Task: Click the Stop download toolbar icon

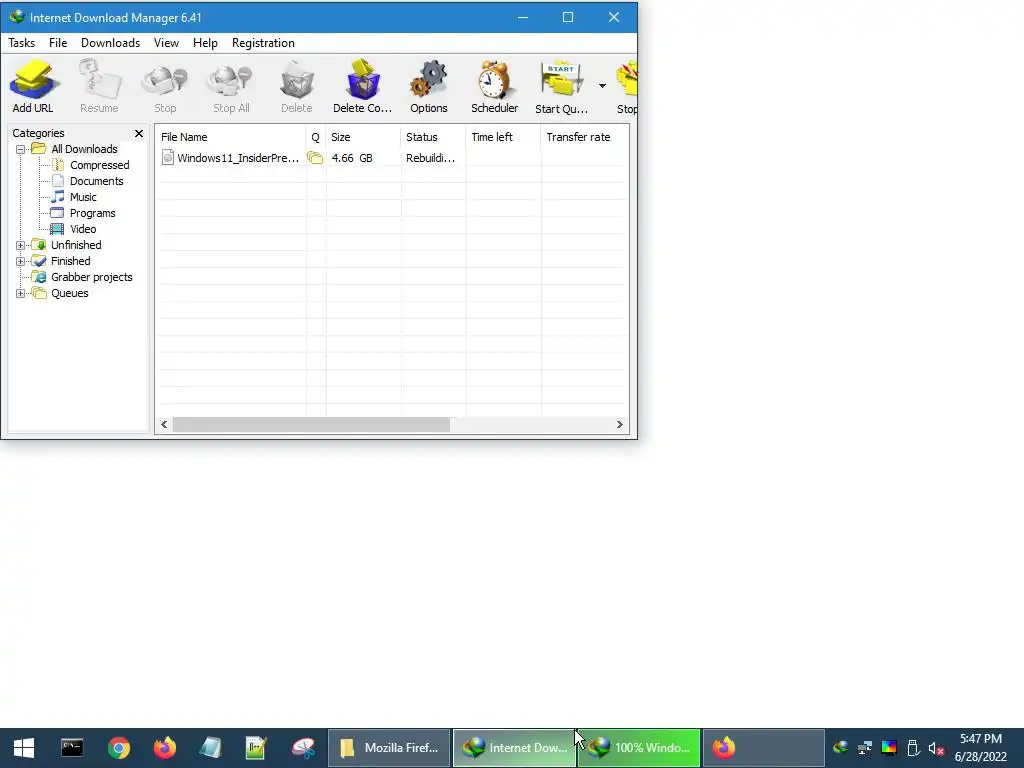Action: pyautogui.click(x=165, y=87)
